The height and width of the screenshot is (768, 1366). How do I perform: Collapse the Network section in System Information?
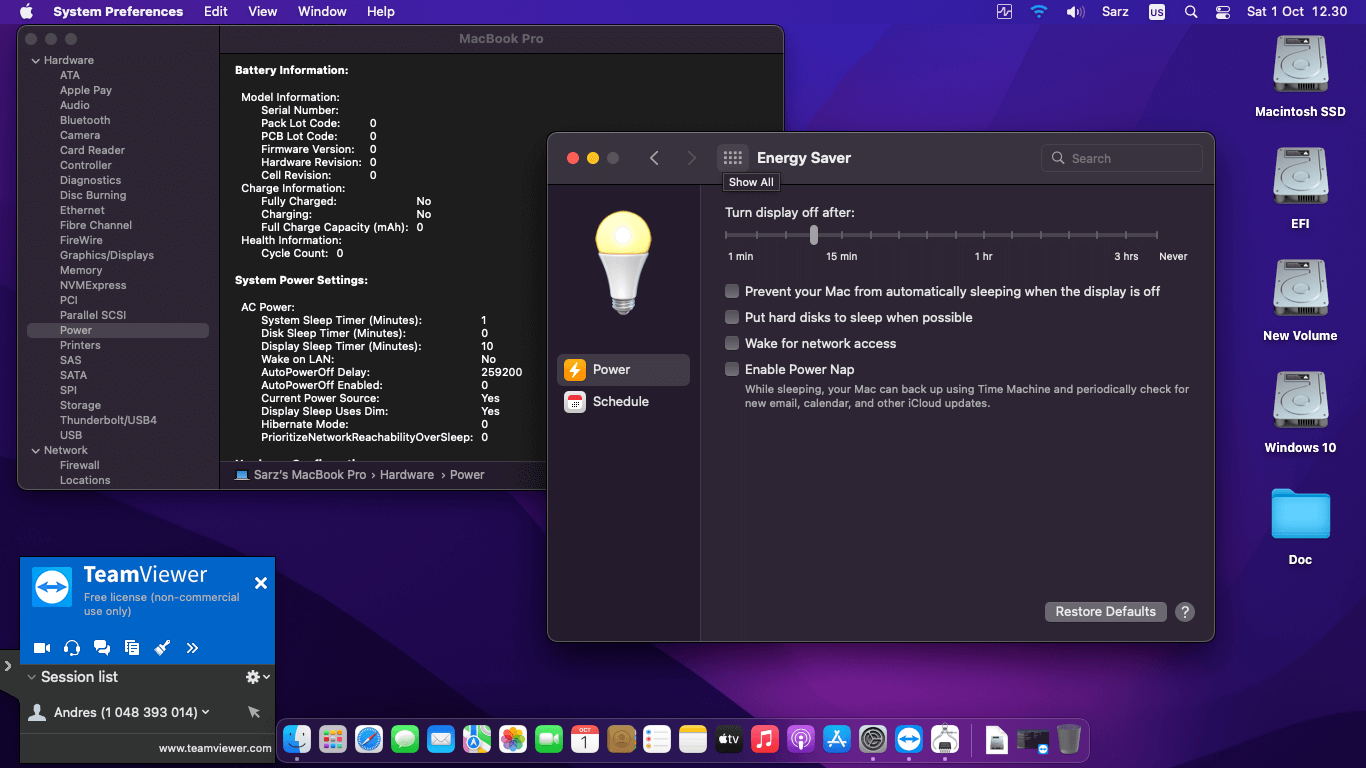36,451
